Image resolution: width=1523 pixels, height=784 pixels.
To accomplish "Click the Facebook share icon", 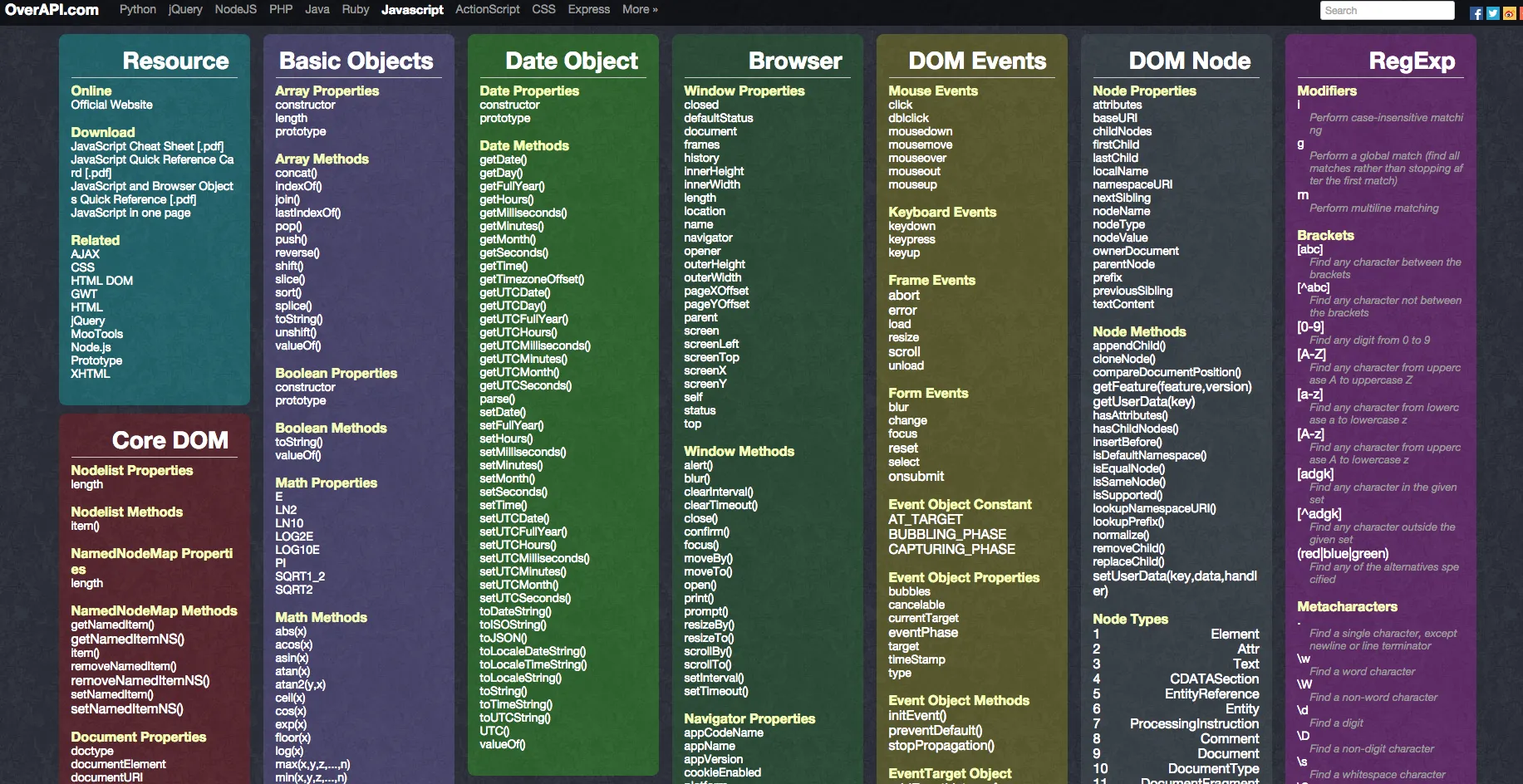I will point(1476,13).
